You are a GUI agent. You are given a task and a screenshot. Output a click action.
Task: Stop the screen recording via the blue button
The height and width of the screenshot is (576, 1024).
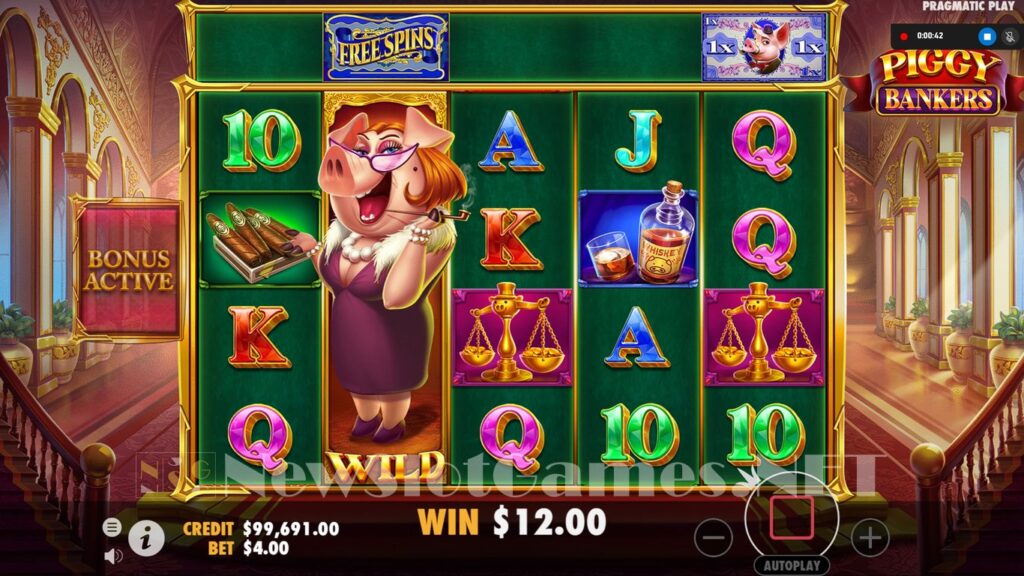(987, 37)
